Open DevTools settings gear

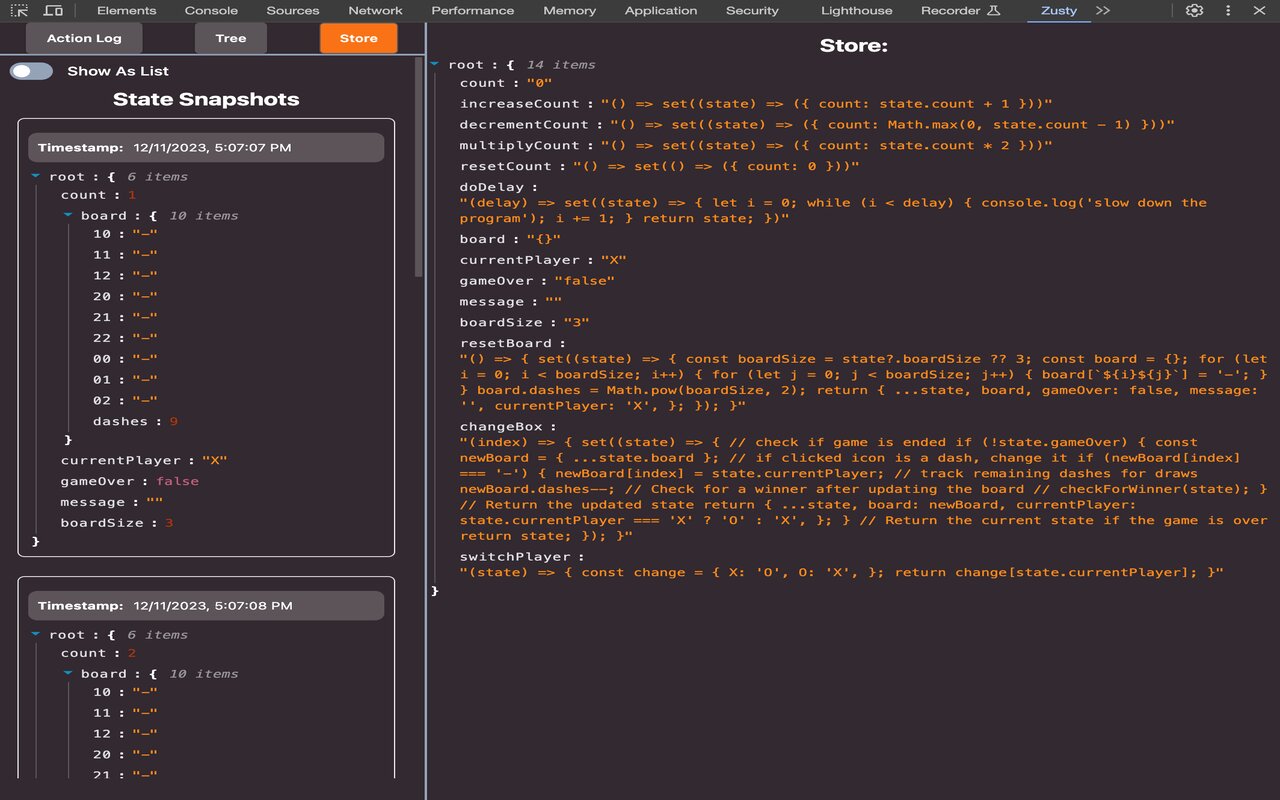(x=1194, y=10)
